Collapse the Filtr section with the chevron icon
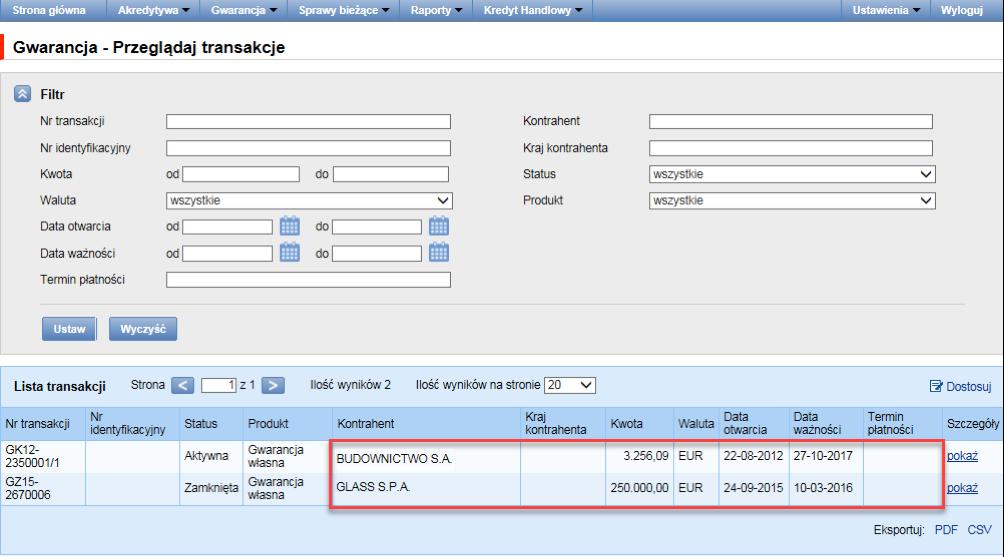Screen dimensions: 1004x557 [x=22, y=94]
